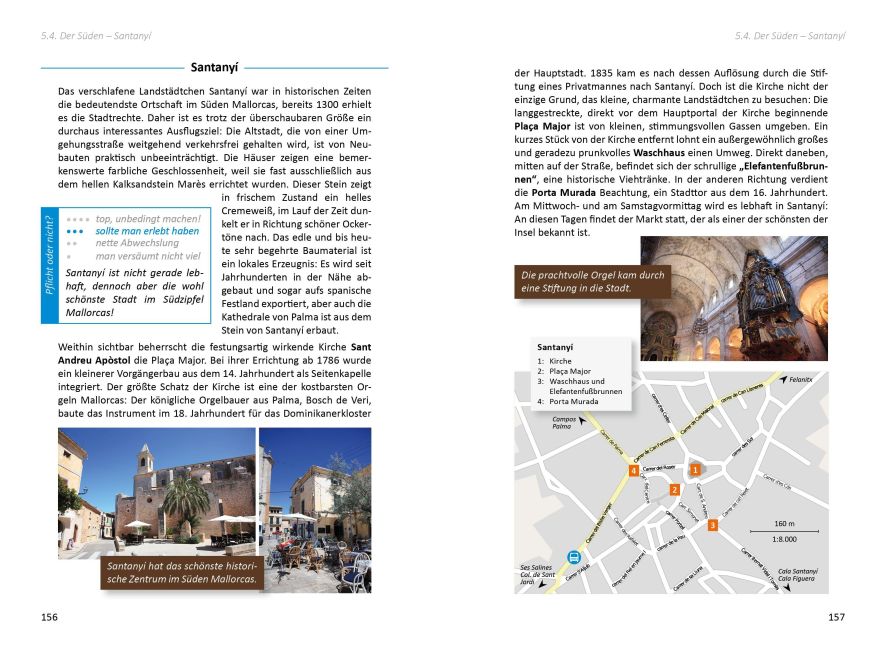Click map marker 3 for Waschhaus und Elefantenfußbrunnen
Viewport: 886px width, 648px height.
coord(713,525)
